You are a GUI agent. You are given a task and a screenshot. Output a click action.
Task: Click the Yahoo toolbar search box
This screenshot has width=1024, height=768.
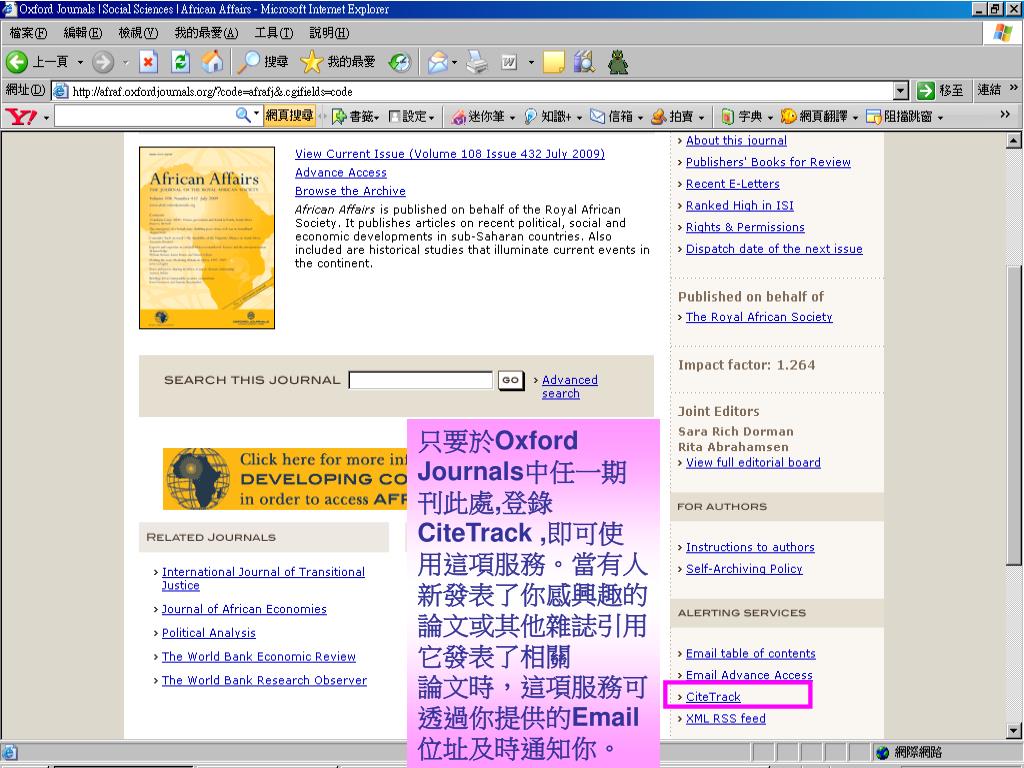[145, 116]
